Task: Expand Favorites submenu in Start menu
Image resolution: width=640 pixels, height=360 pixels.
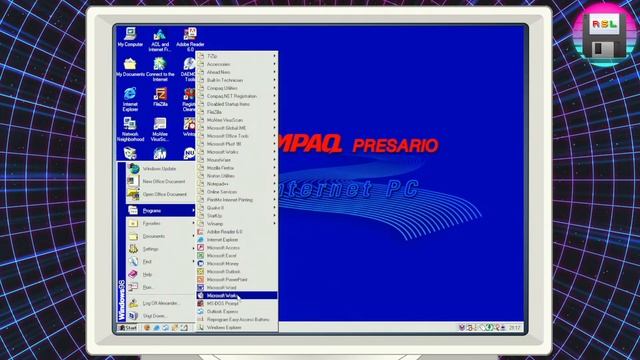Action: 160,223
